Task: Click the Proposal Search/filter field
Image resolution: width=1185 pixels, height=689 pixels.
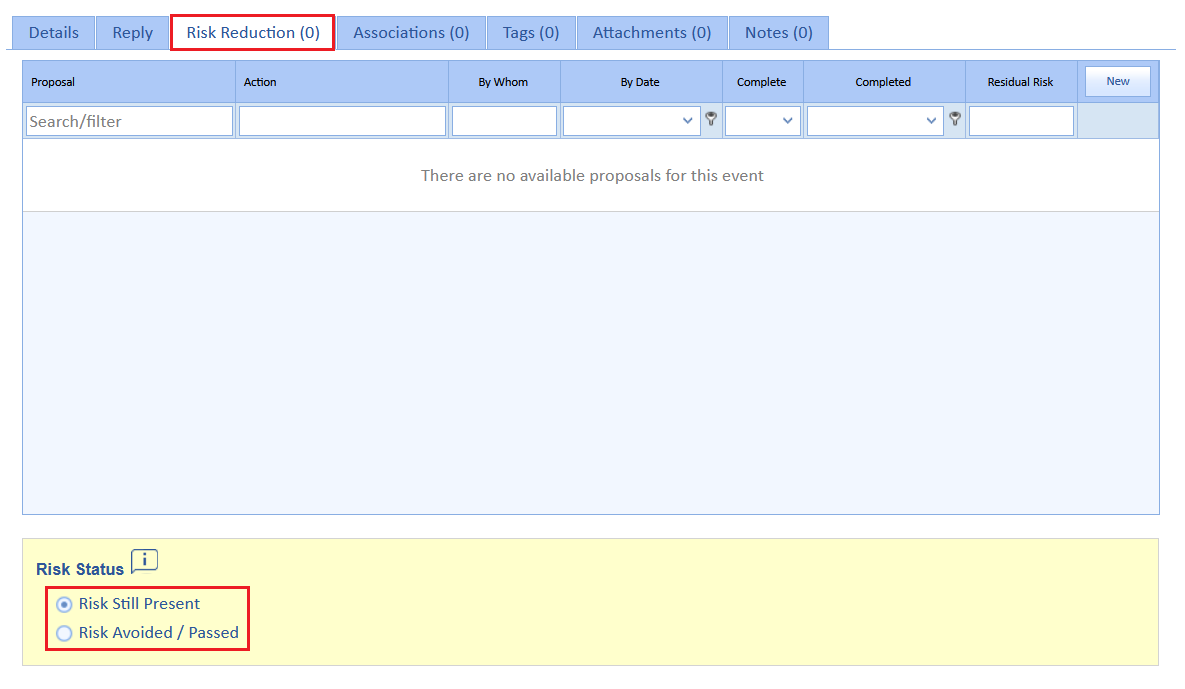Action: (x=129, y=121)
